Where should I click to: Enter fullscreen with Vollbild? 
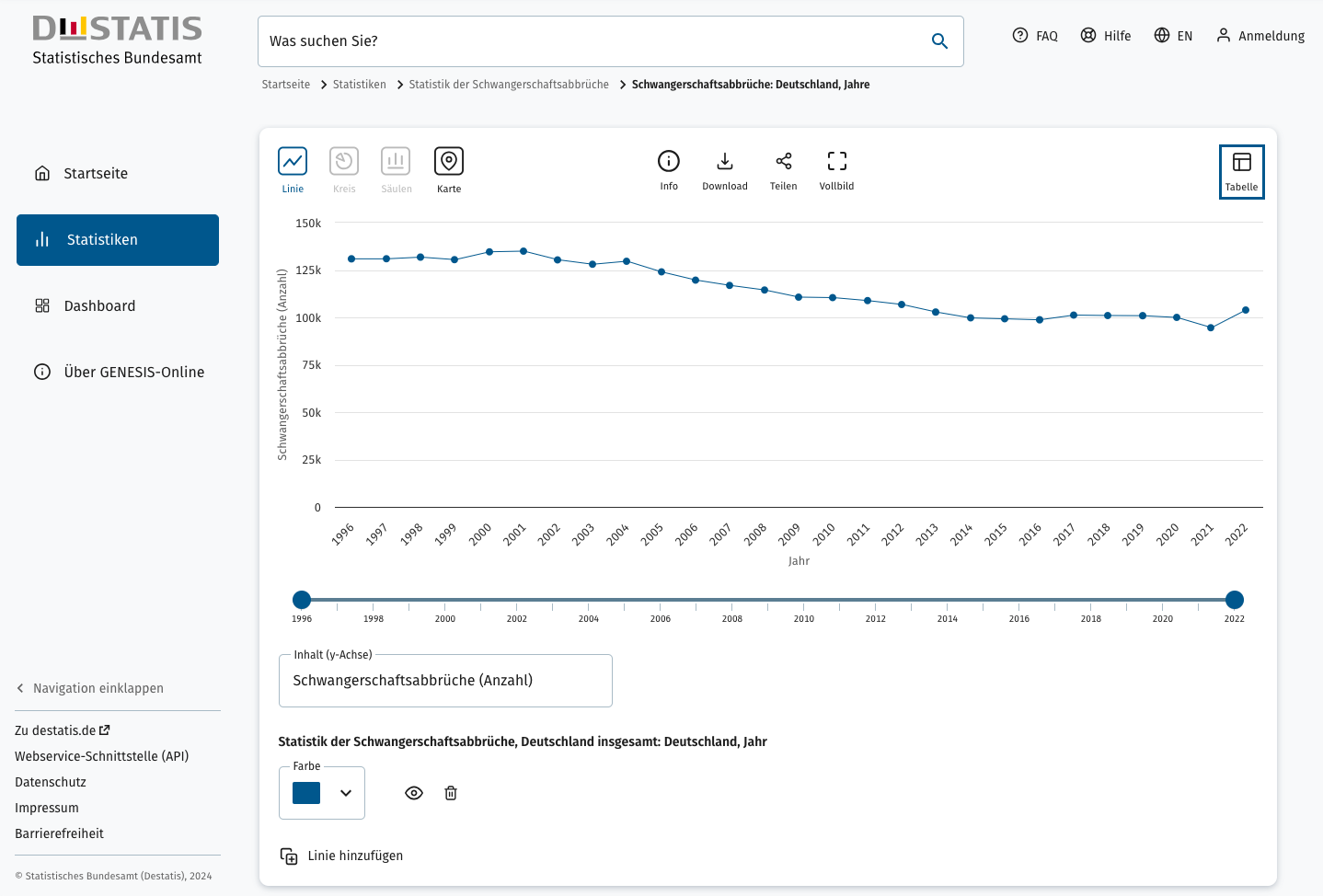[x=836, y=162]
